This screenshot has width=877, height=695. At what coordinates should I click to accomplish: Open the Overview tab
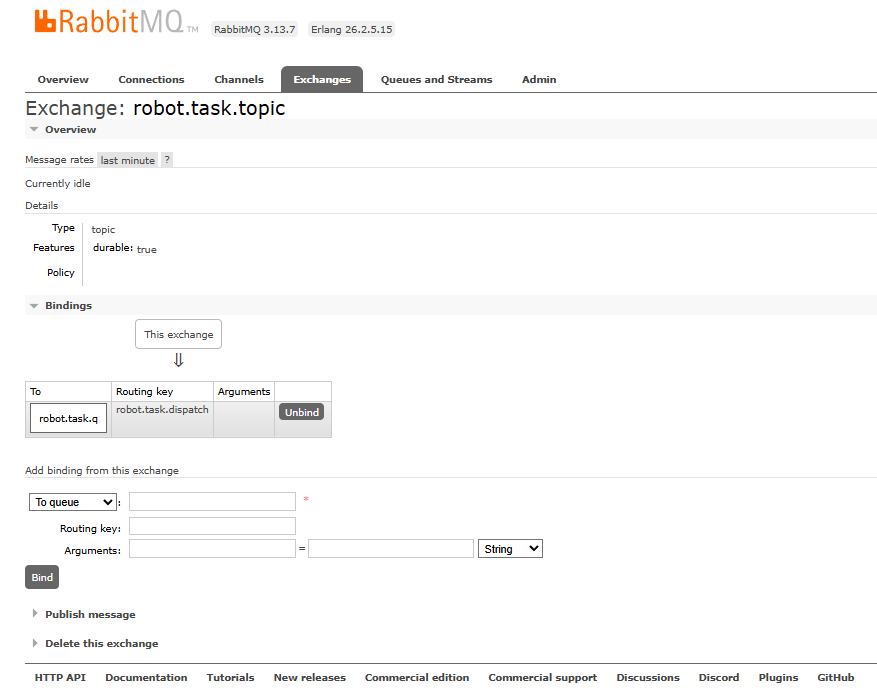63,79
